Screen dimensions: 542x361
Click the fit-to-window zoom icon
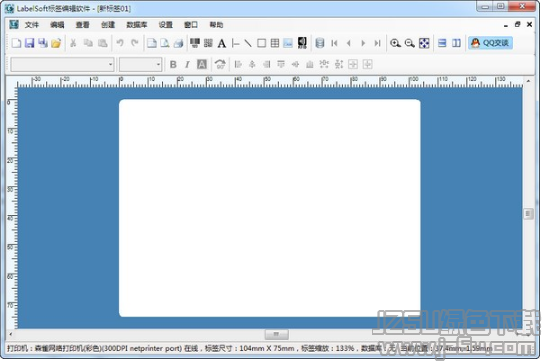point(424,43)
